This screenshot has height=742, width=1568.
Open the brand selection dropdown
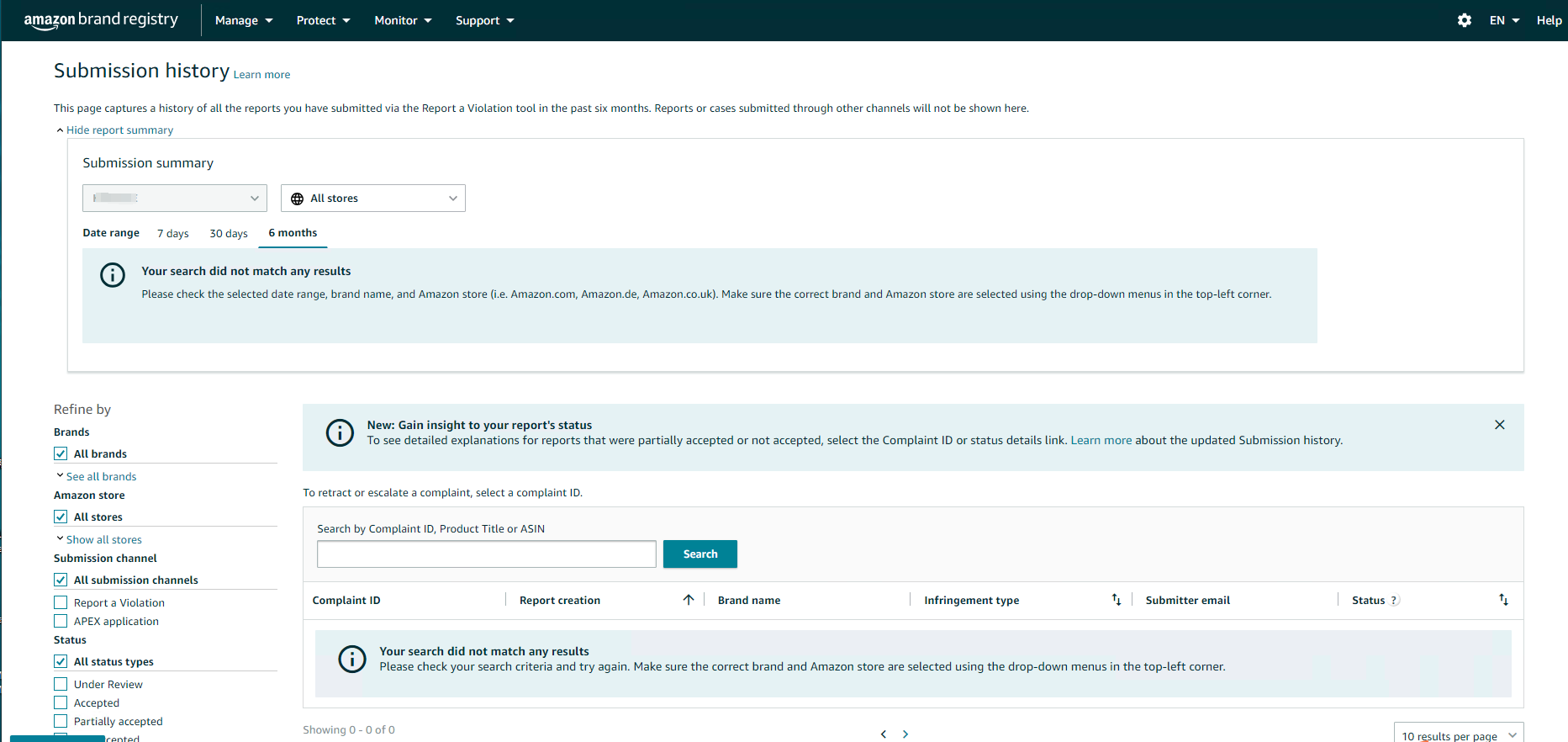tap(175, 198)
